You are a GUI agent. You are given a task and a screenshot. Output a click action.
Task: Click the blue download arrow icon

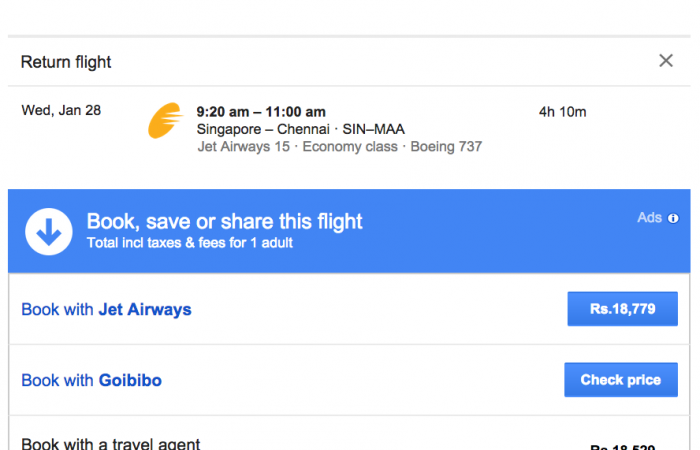[x=46, y=231]
